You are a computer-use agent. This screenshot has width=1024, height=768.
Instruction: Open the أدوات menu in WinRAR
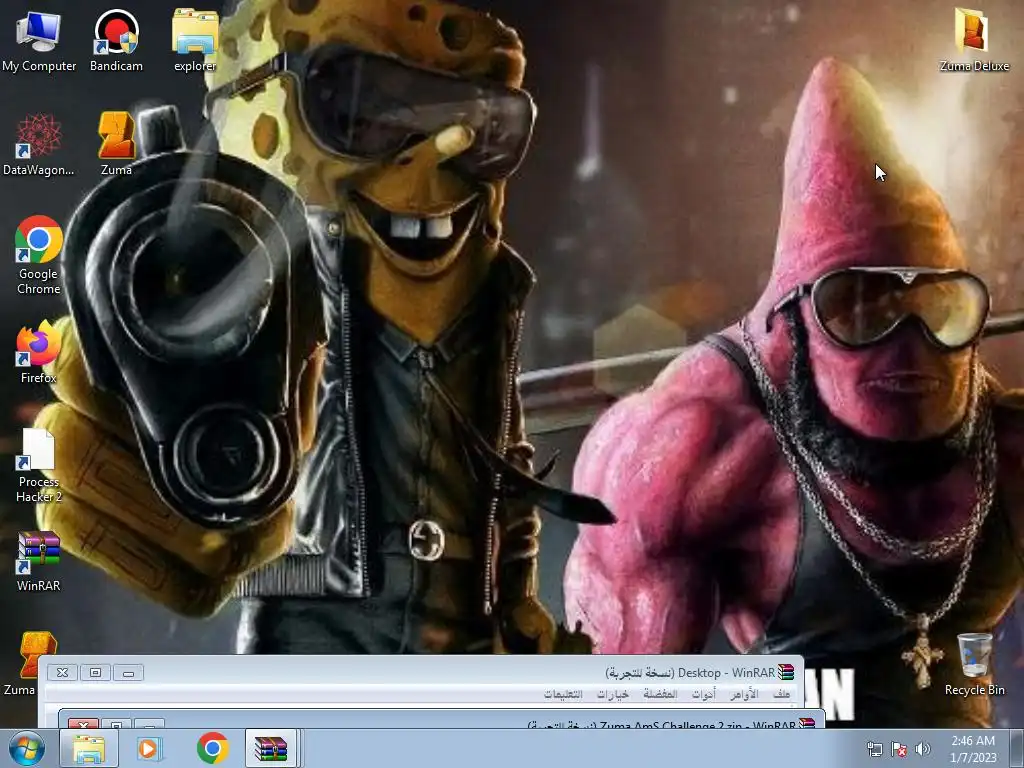[703, 694]
